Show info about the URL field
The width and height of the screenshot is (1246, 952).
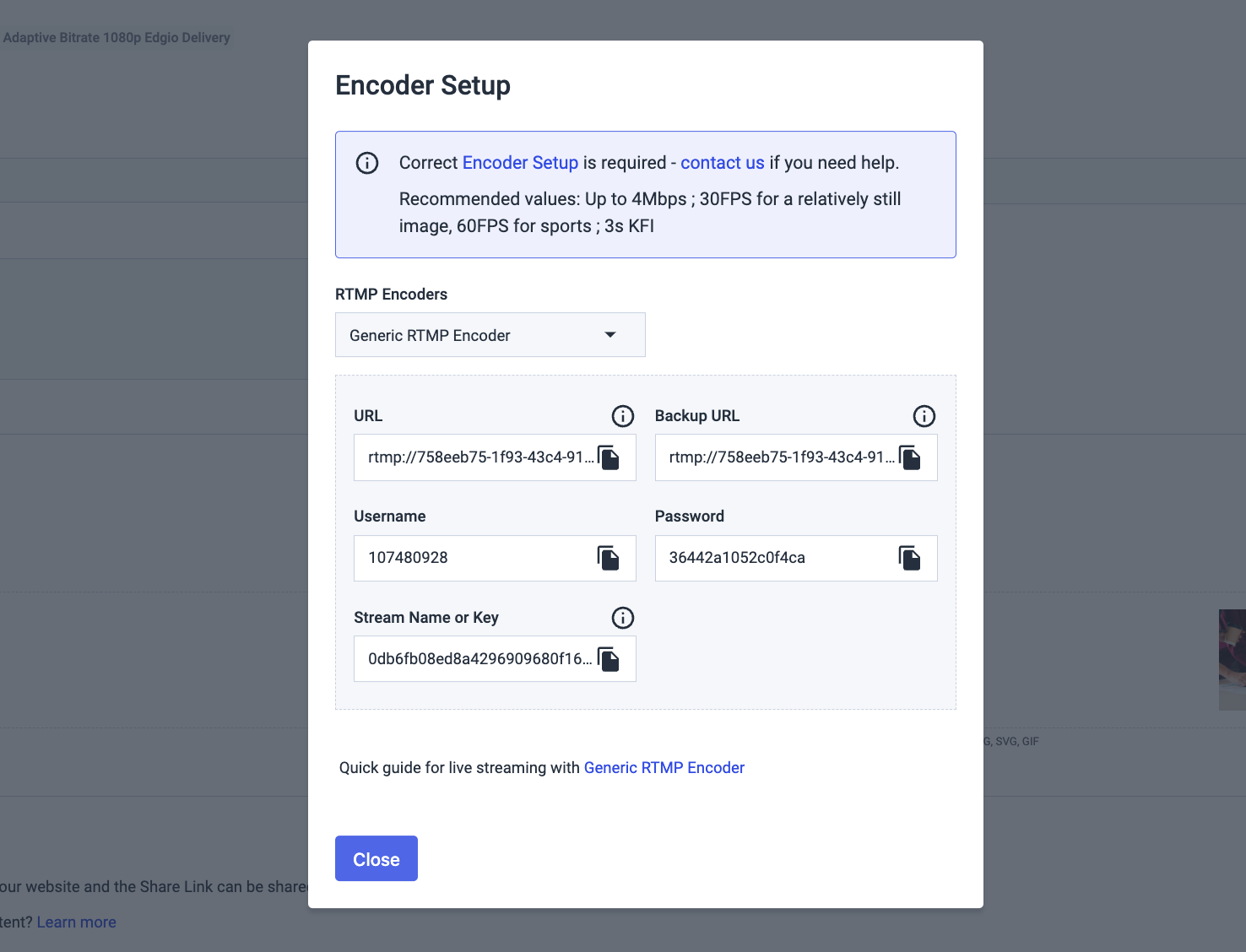coord(623,416)
